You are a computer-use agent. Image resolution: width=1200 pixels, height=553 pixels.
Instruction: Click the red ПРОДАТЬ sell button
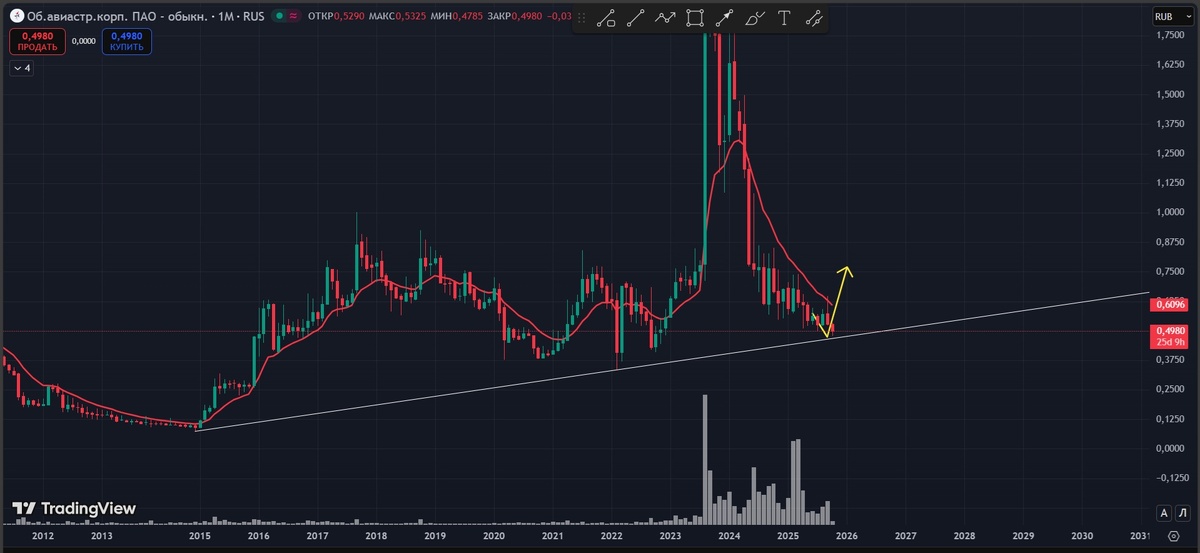tap(38, 41)
